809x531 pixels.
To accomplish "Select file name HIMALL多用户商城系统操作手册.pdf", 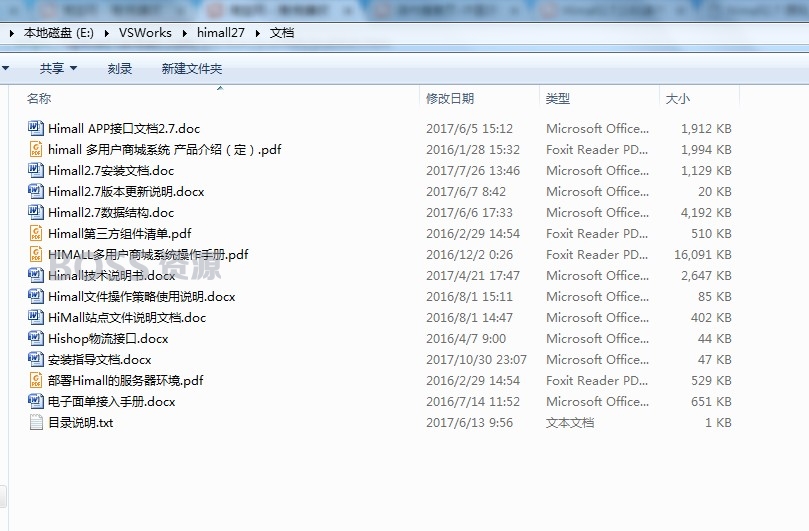I will 148,254.
